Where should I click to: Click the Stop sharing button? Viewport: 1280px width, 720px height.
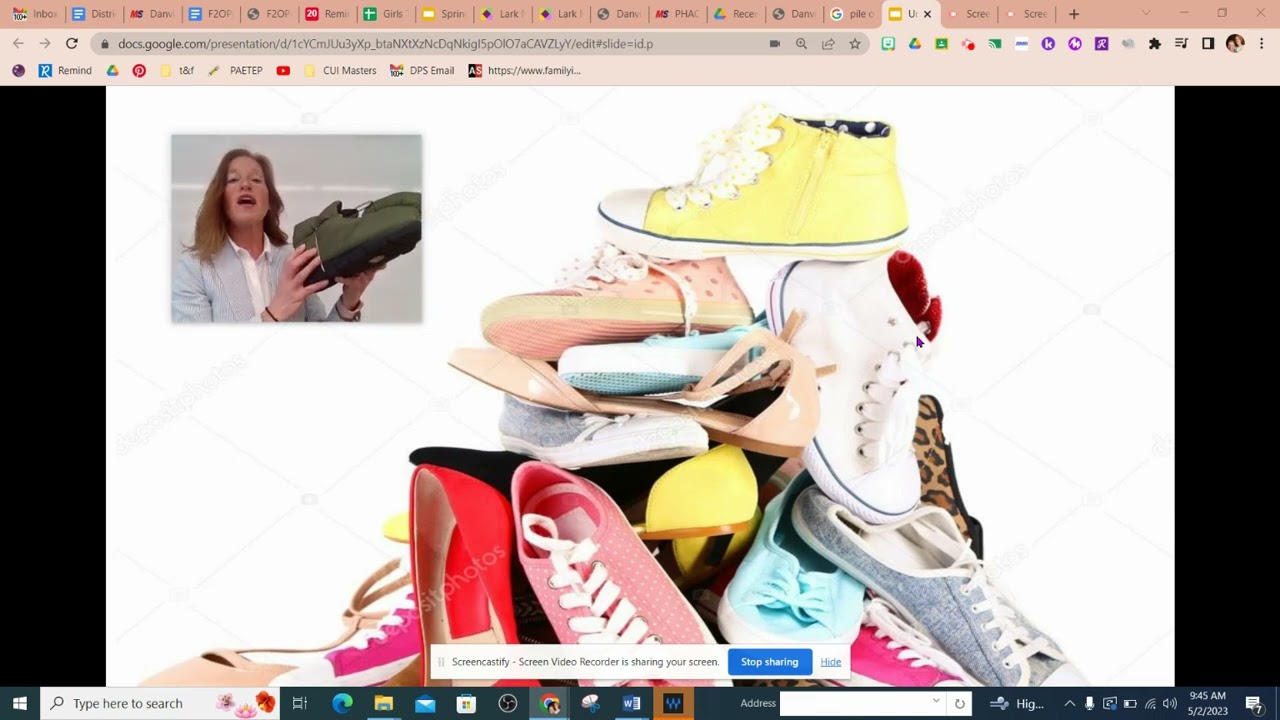click(x=769, y=662)
